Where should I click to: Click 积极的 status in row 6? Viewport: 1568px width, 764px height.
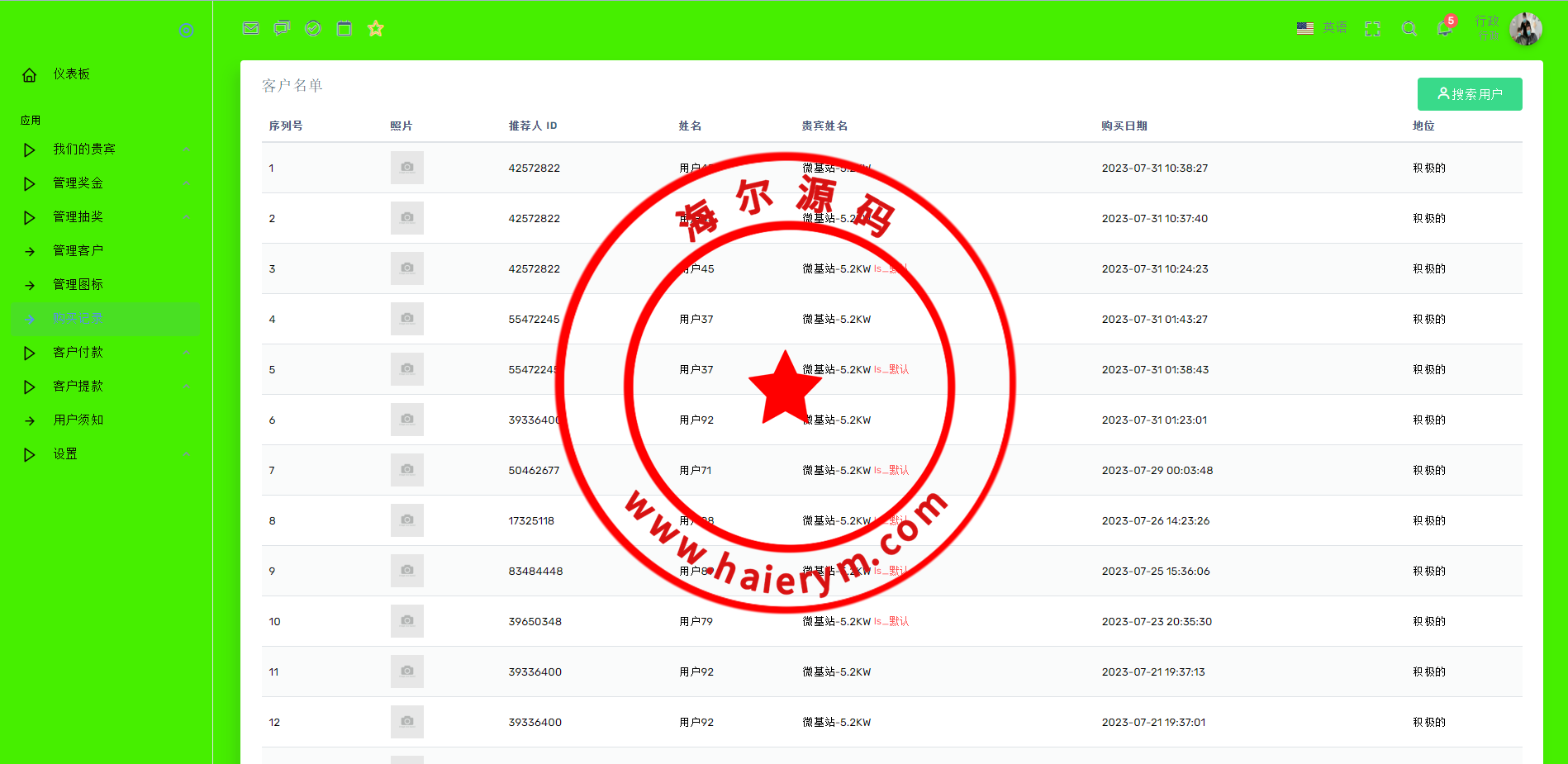(1429, 420)
